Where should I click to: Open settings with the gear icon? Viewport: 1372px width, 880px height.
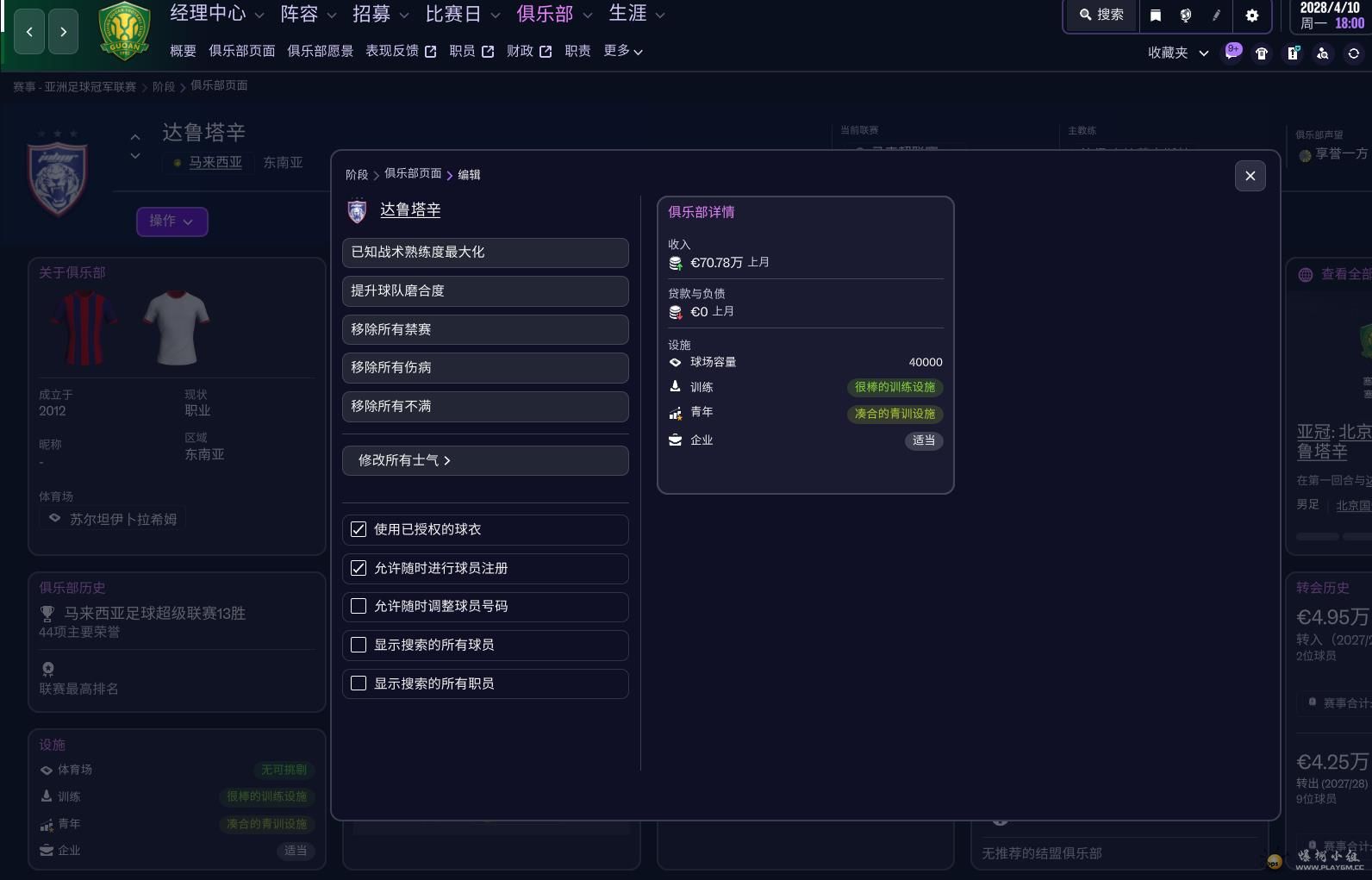pyautogui.click(x=1252, y=16)
